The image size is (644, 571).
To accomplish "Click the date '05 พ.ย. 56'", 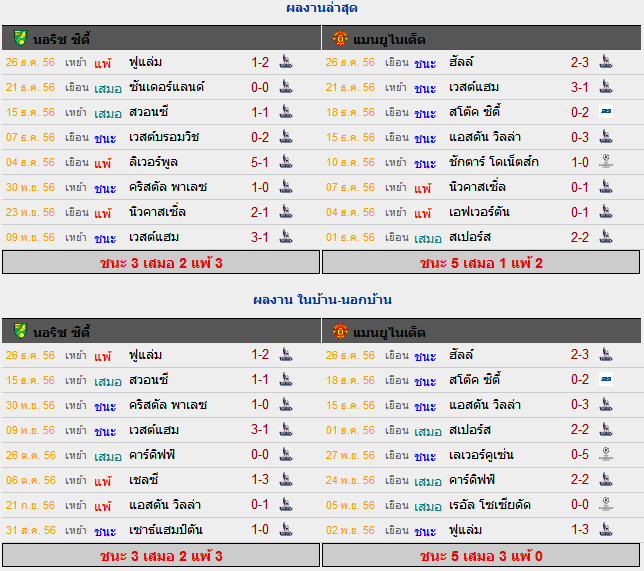I will coord(350,505).
